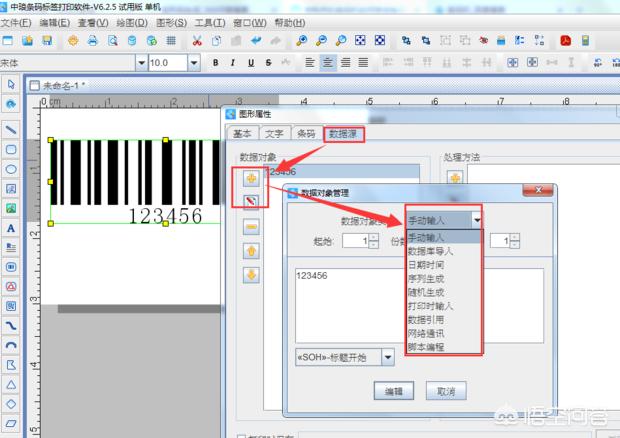Toggle Strikethrough formatting
The height and width of the screenshot is (438, 620).
point(268,62)
